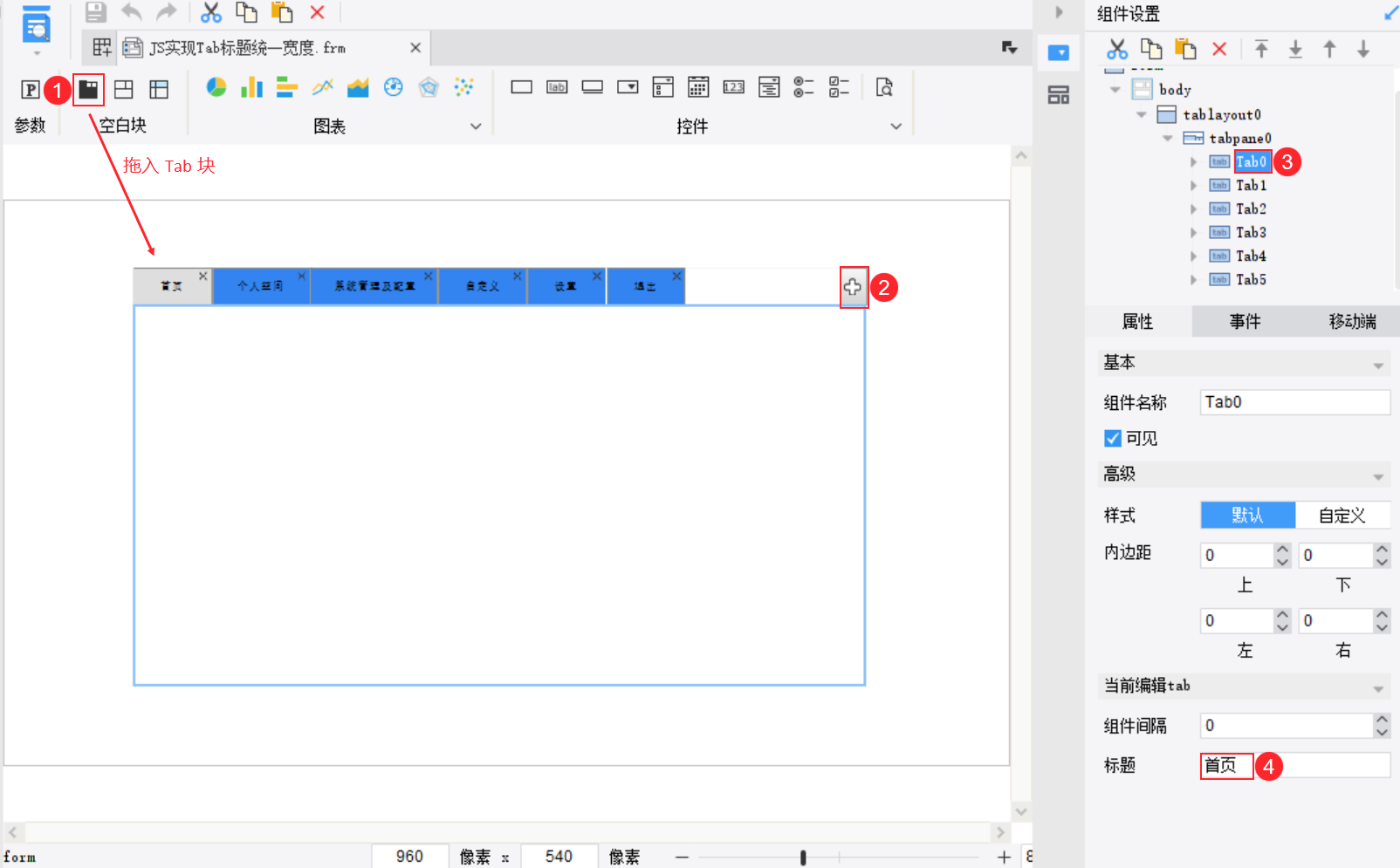Choose 自定义 custom style
1400x868 pixels.
(1342, 516)
